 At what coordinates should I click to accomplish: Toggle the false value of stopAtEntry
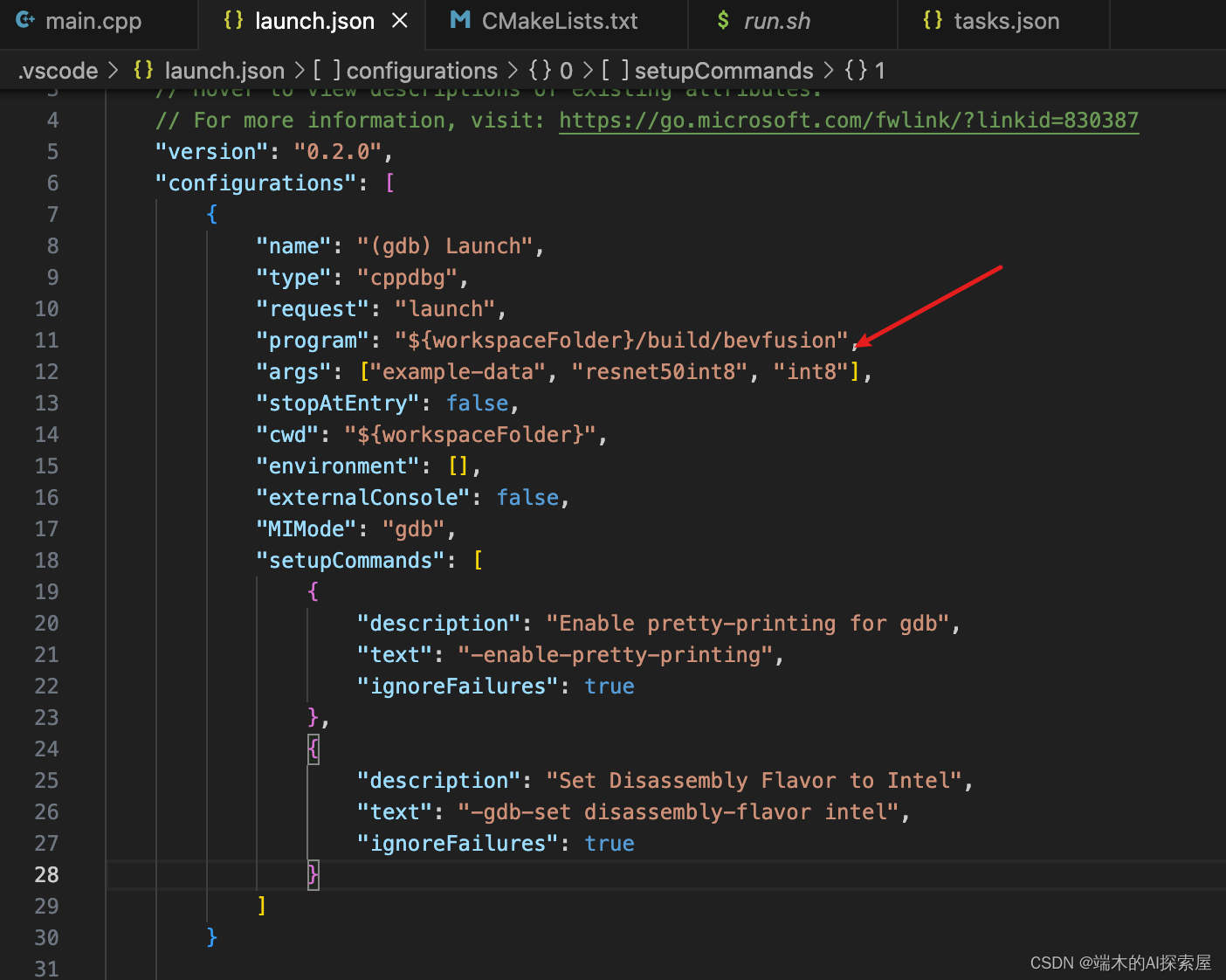click(478, 403)
